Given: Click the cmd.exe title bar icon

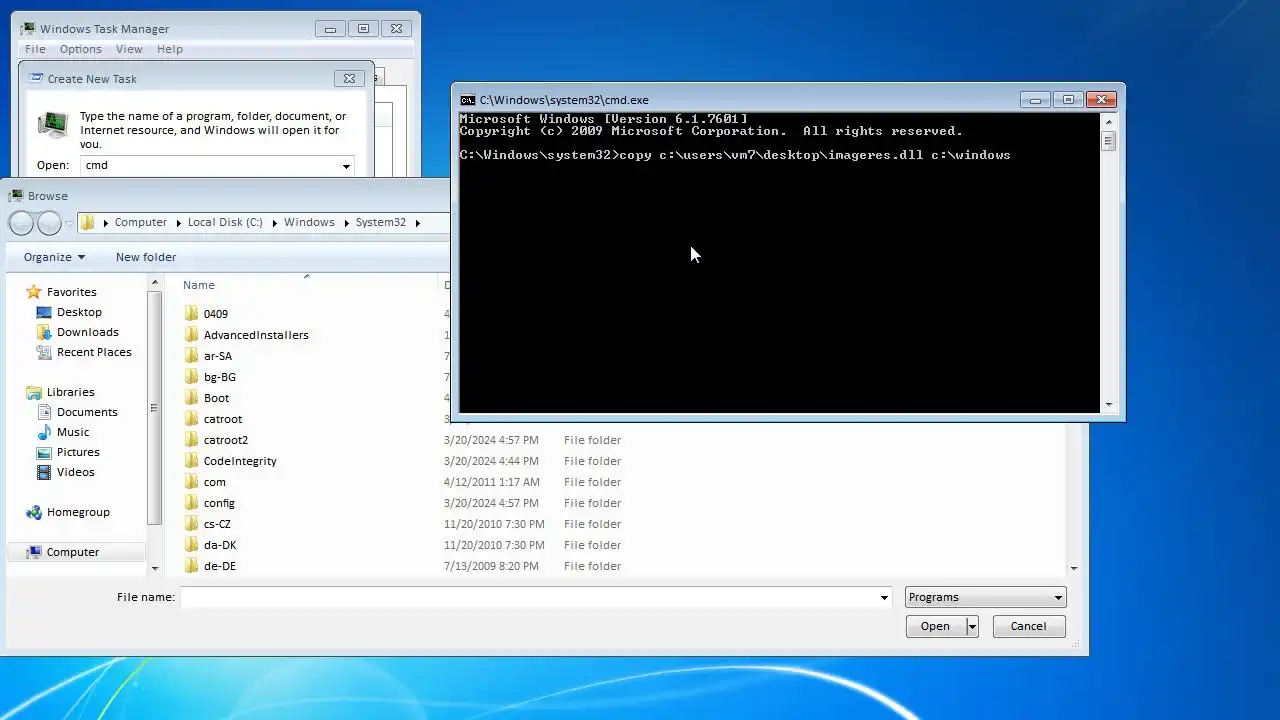Looking at the screenshot, I should [467, 100].
